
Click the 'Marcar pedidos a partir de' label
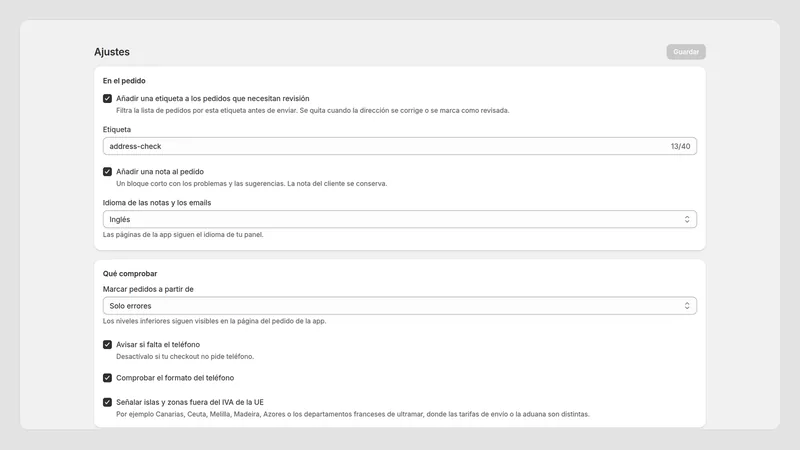pos(148,289)
